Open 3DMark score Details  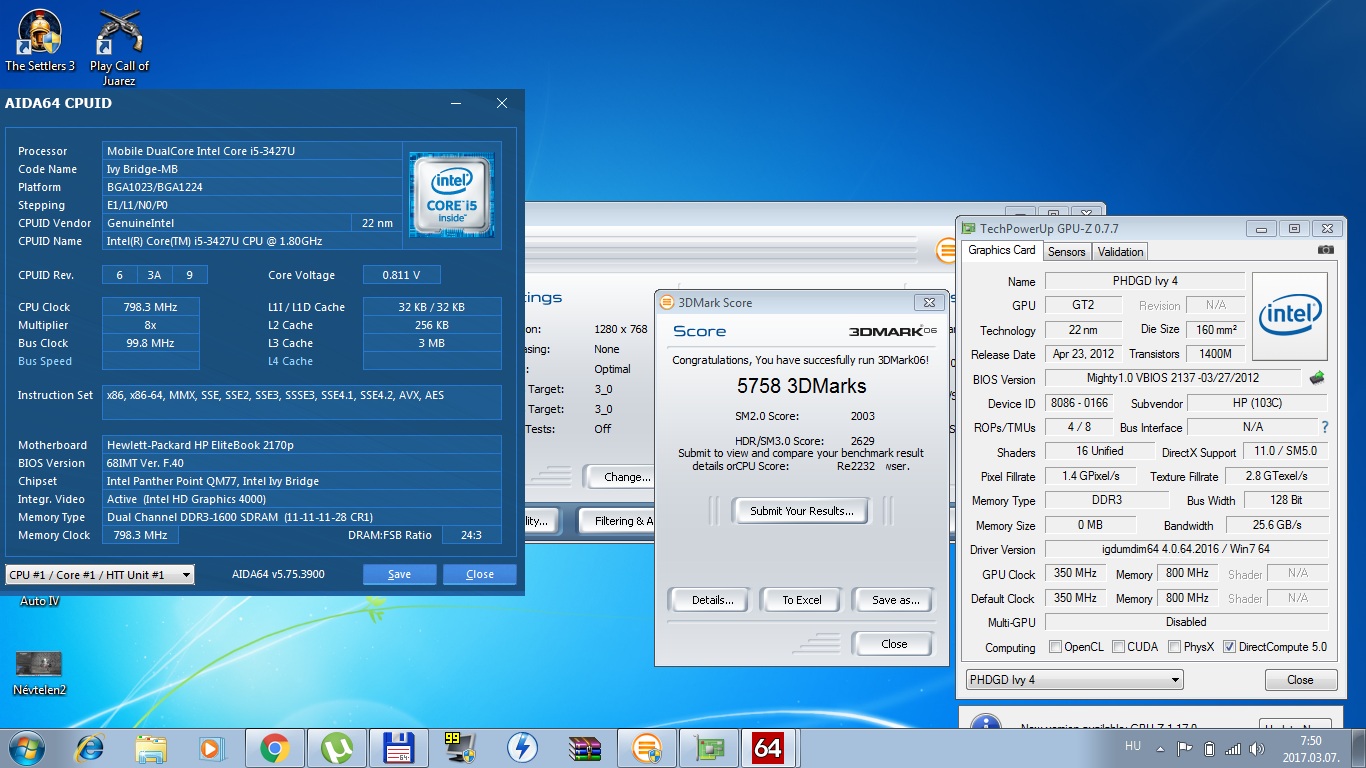click(x=712, y=600)
